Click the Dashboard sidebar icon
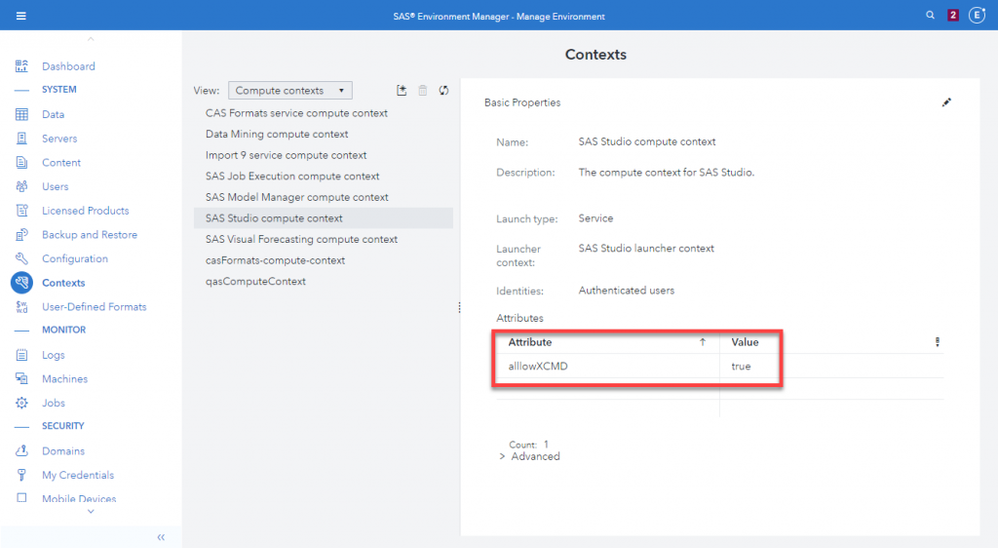This screenshot has width=998, height=548. coord(22,66)
